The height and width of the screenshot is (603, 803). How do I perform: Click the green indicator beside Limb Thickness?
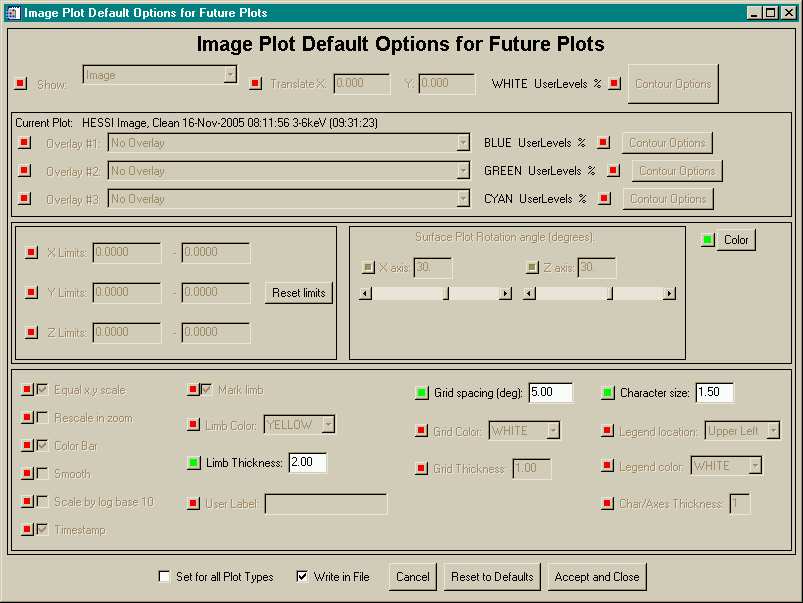tap(194, 463)
